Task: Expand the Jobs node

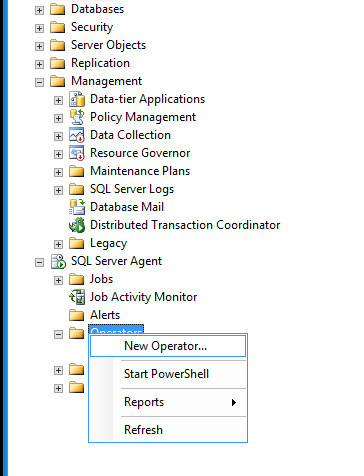Action: point(58,280)
